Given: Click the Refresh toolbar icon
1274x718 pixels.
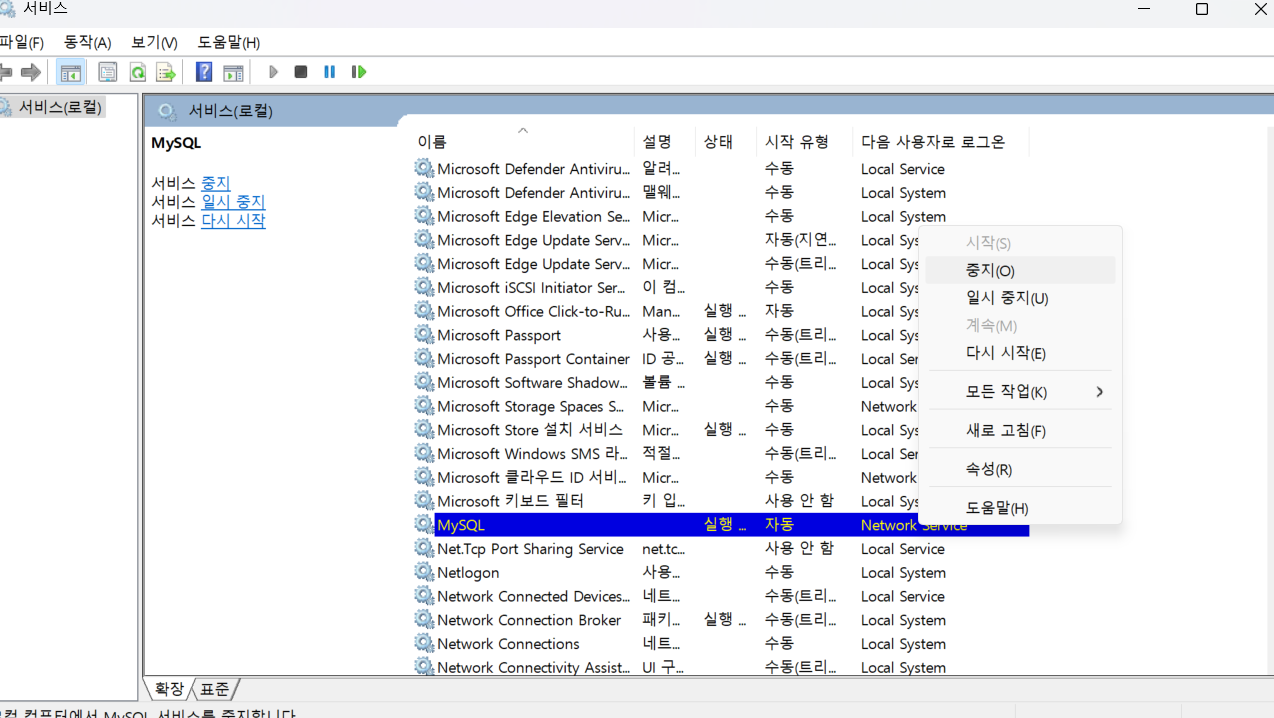Looking at the screenshot, I should tap(137, 72).
